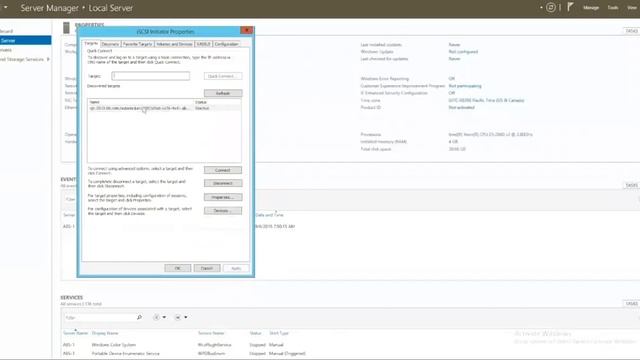Viewport: 640px width, 360px height.
Task: Sort Services by Status column
Action: [x=256, y=333]
